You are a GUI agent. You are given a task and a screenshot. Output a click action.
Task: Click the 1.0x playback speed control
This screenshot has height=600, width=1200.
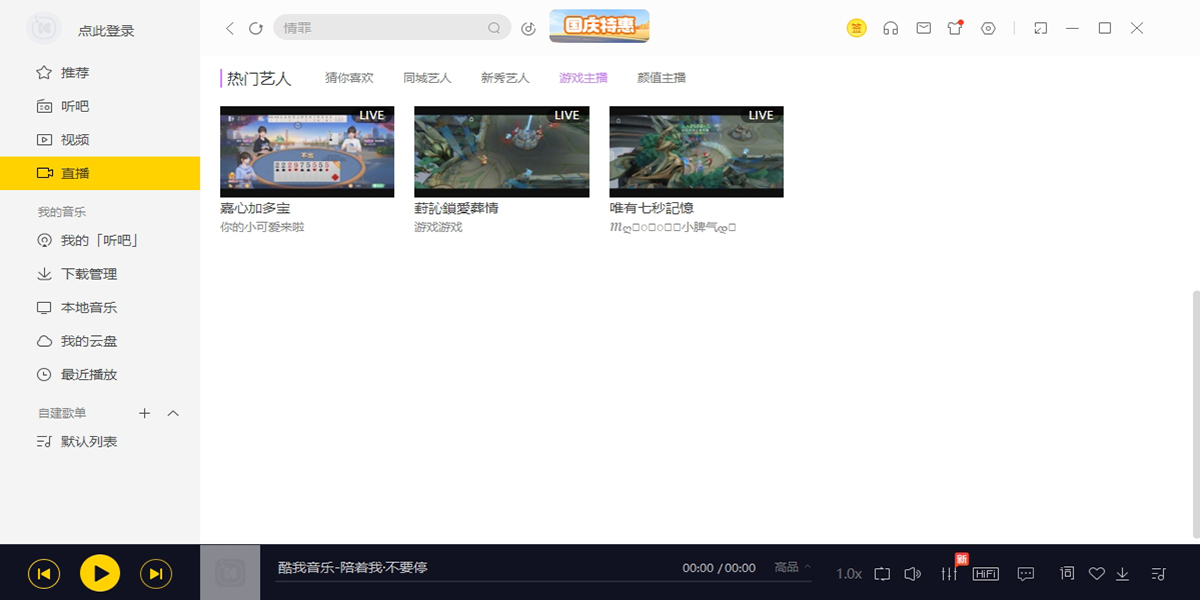coord(849,574)
